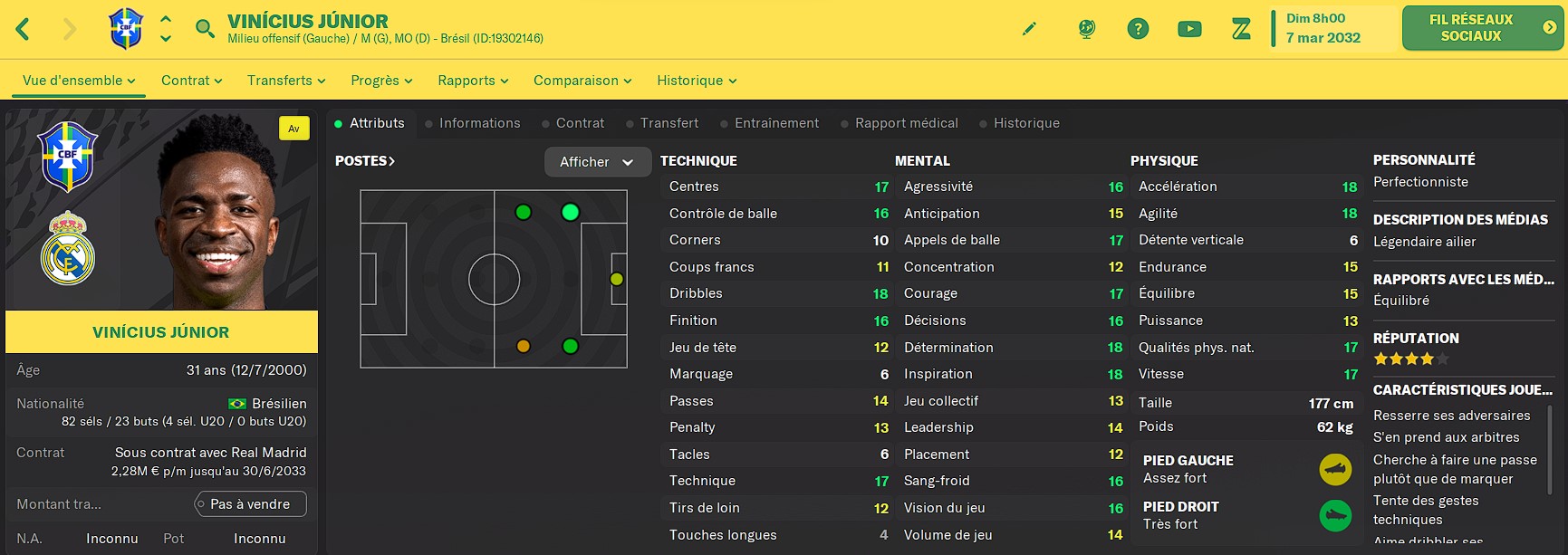Click the Pas à vendre button

tap(251, 504)
